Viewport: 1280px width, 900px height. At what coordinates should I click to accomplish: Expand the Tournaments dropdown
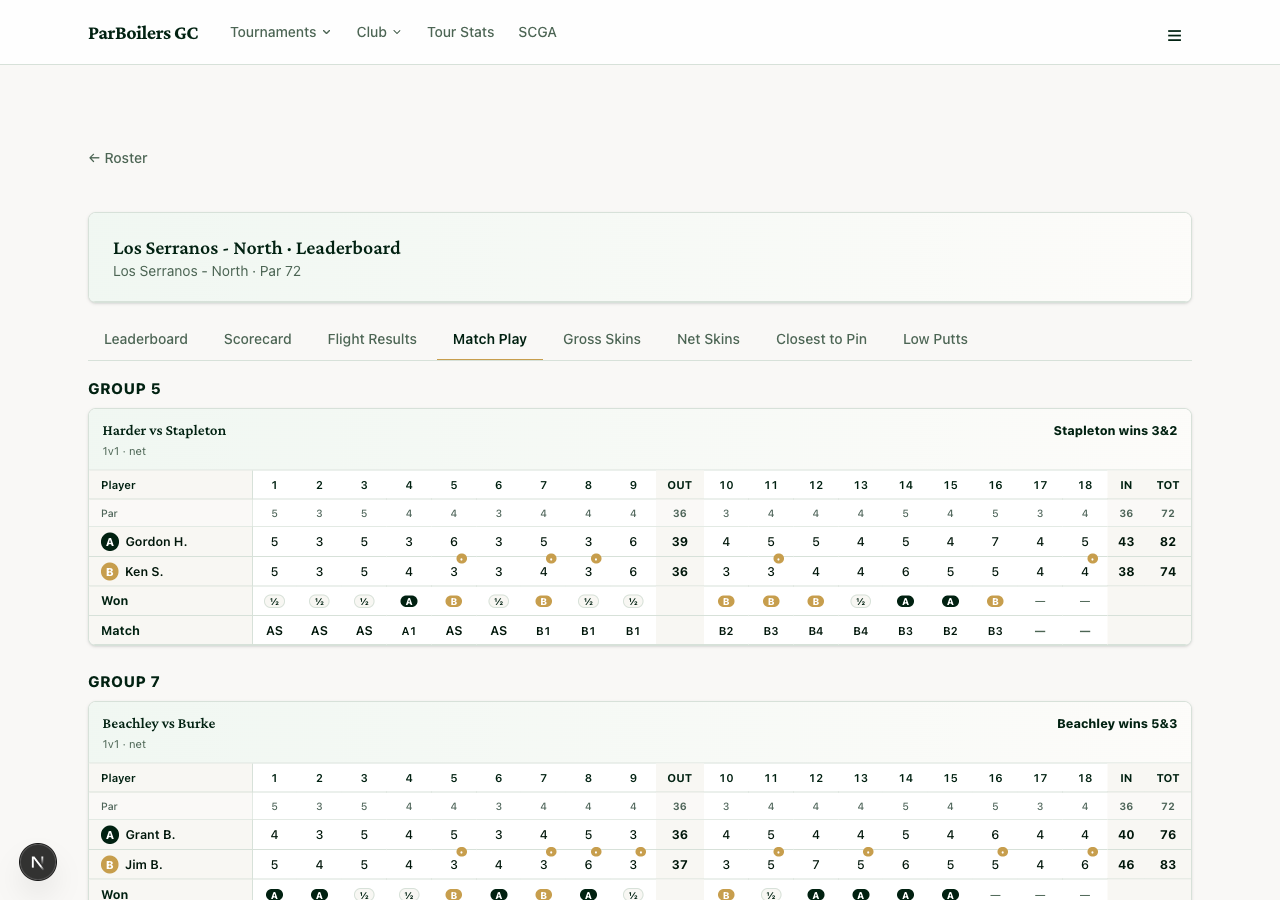[x=281, y=32]
